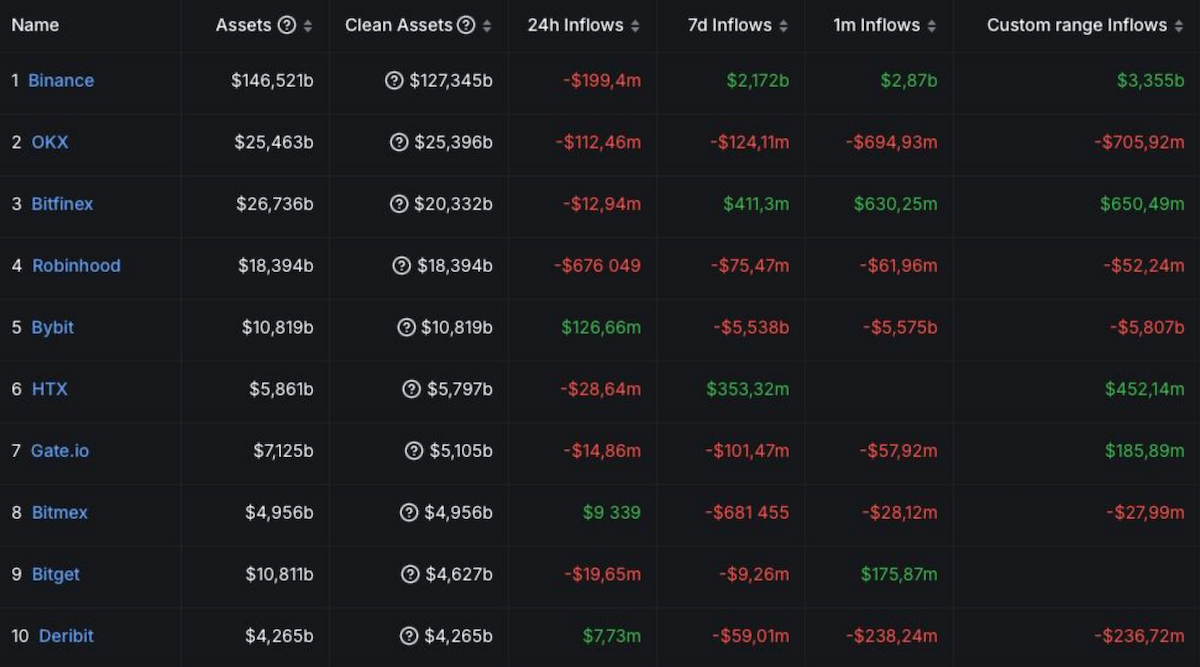
Task: Click Bitget's Assets value $10,811b
Action: point(279,574)
